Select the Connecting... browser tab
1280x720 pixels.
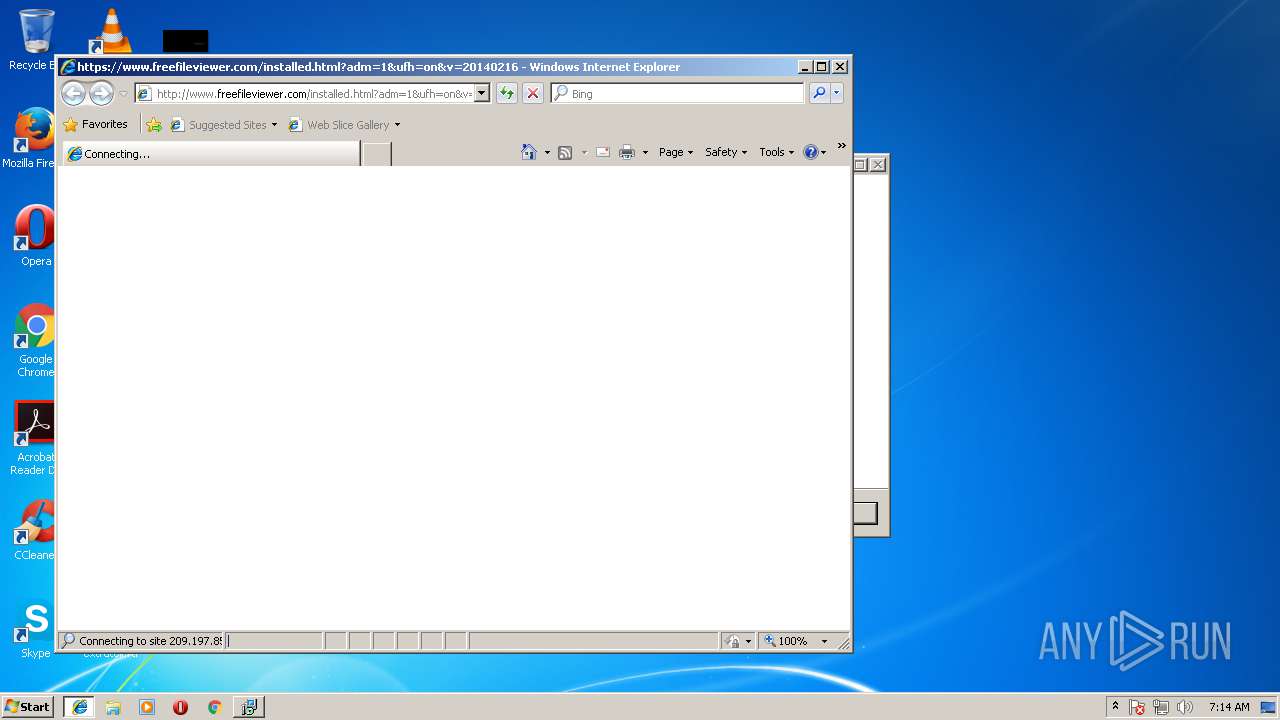pyautogui.click(x=210, y=154)
